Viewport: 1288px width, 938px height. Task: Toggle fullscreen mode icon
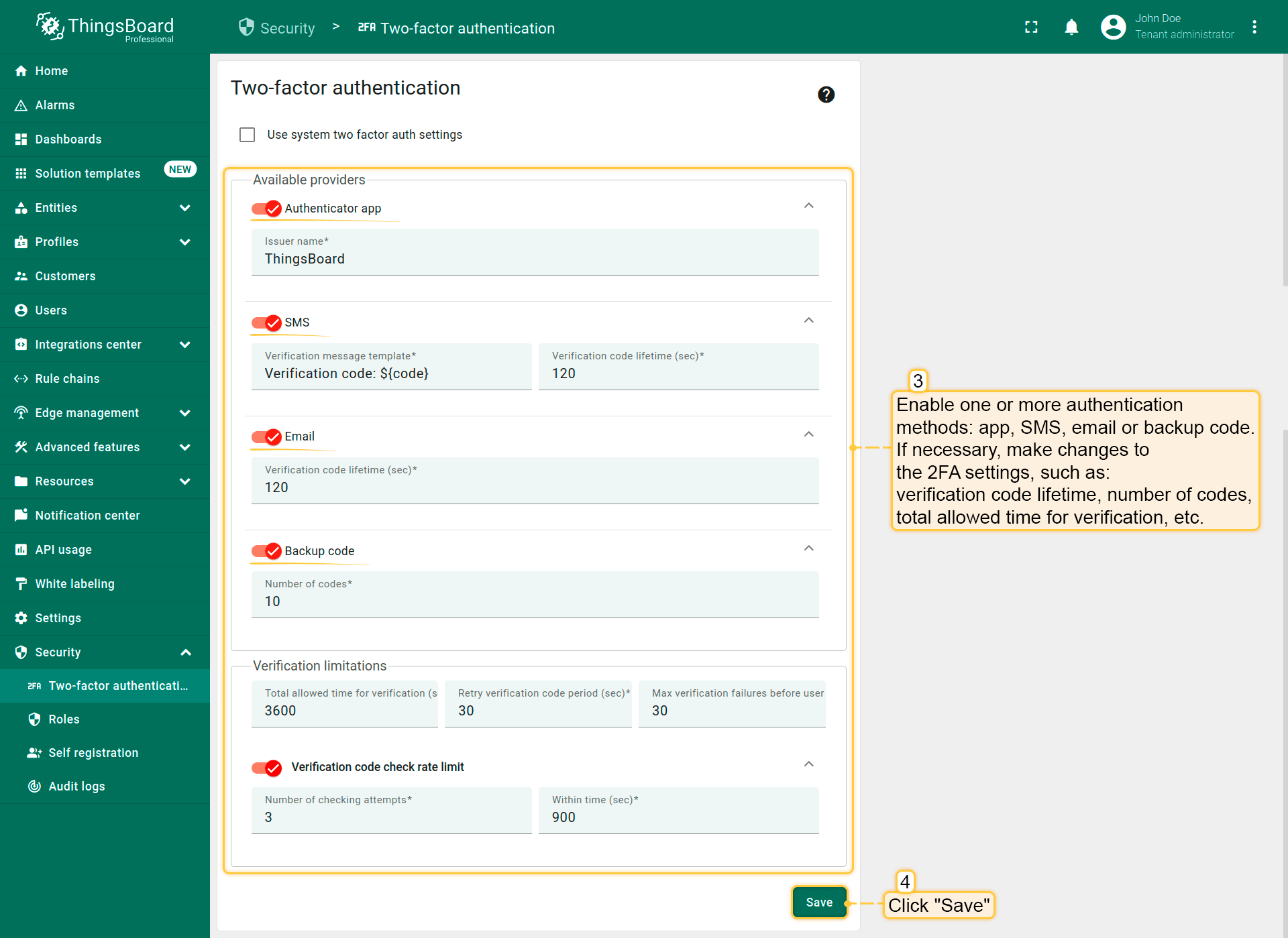[1031, 27]
